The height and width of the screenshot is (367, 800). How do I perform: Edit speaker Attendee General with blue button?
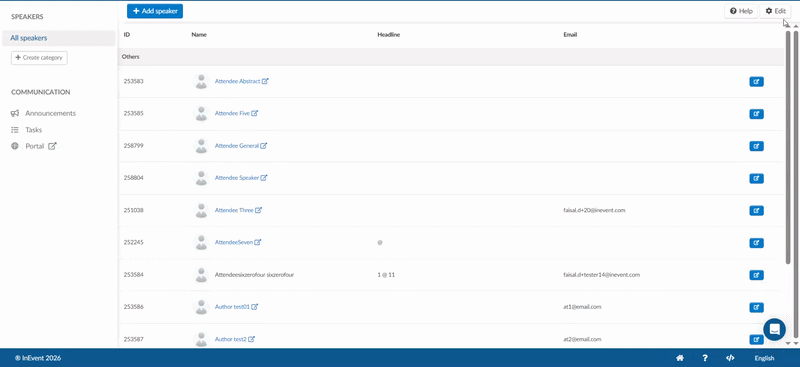[756, 146]
